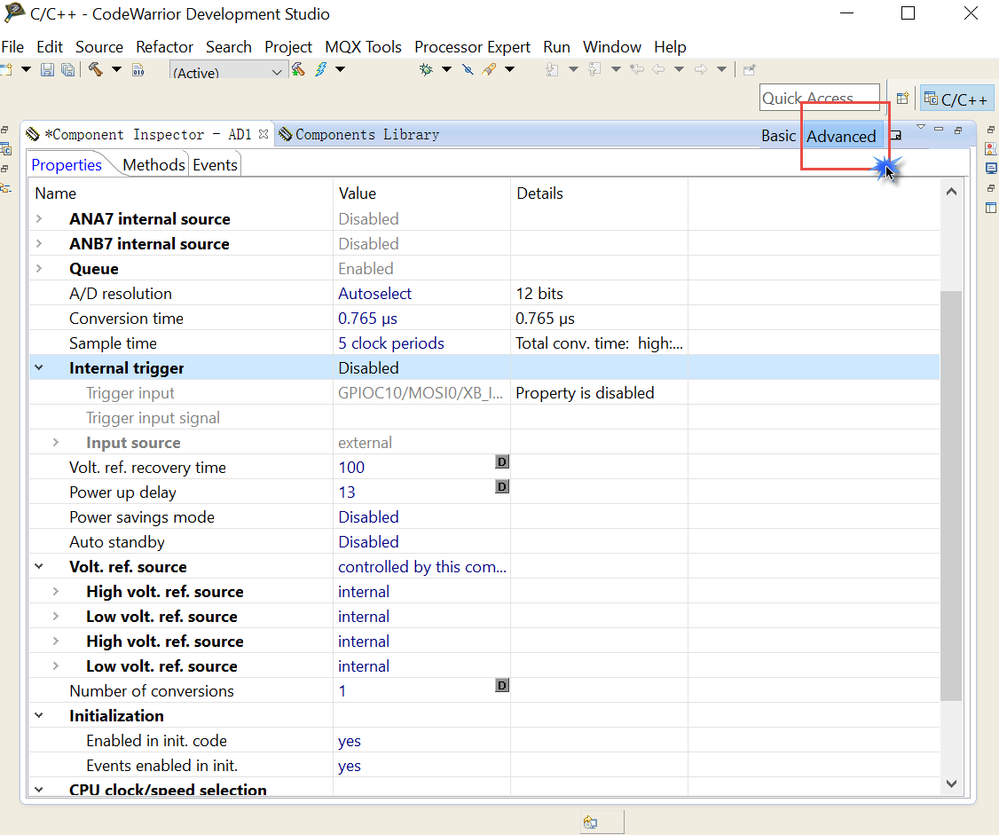This screenshot has width=999, height=835.
Task: Open the lightning flash dropdown arrow
Action: click(340, 69)
